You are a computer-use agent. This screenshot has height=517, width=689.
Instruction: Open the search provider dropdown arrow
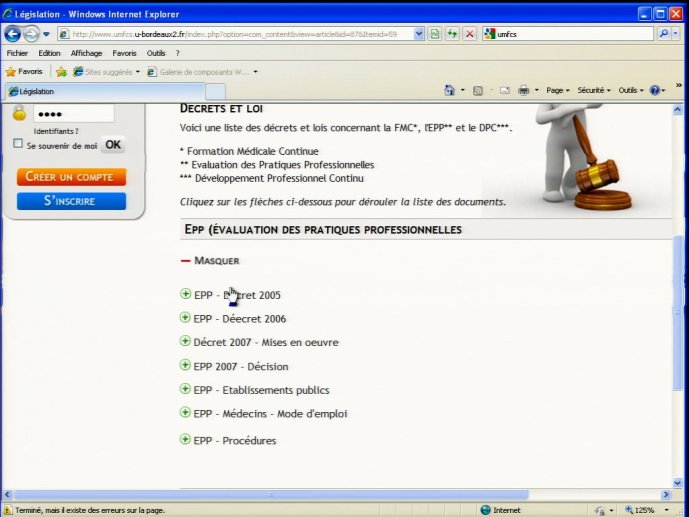coord(676,34)
